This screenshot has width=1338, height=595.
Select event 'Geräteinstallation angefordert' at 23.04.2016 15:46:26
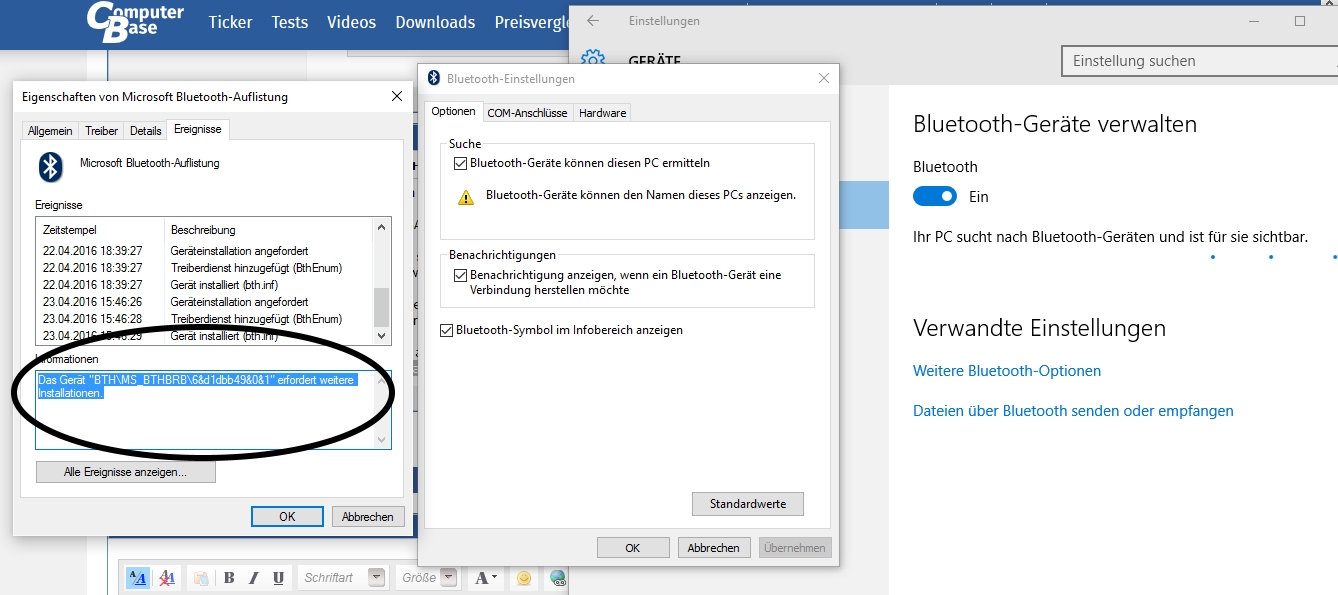204,302
